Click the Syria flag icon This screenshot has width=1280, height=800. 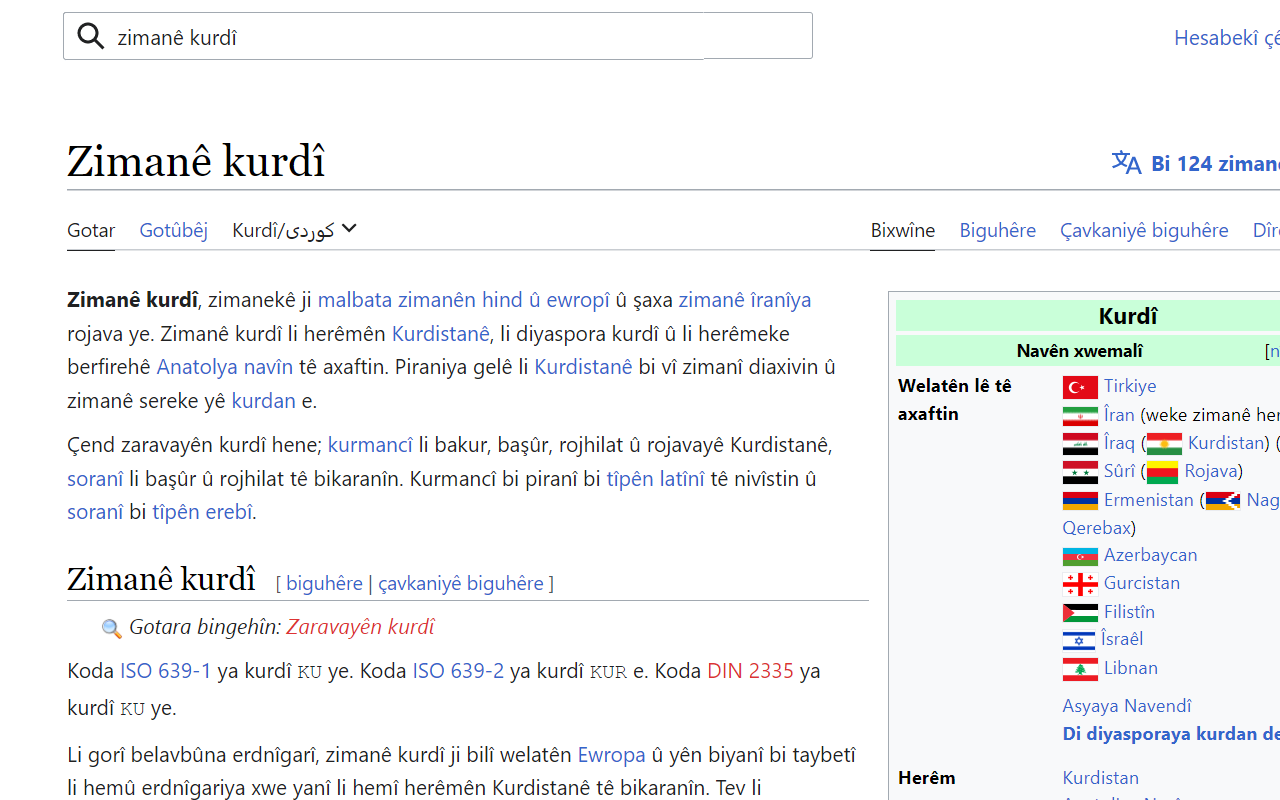pos(1080,472)
